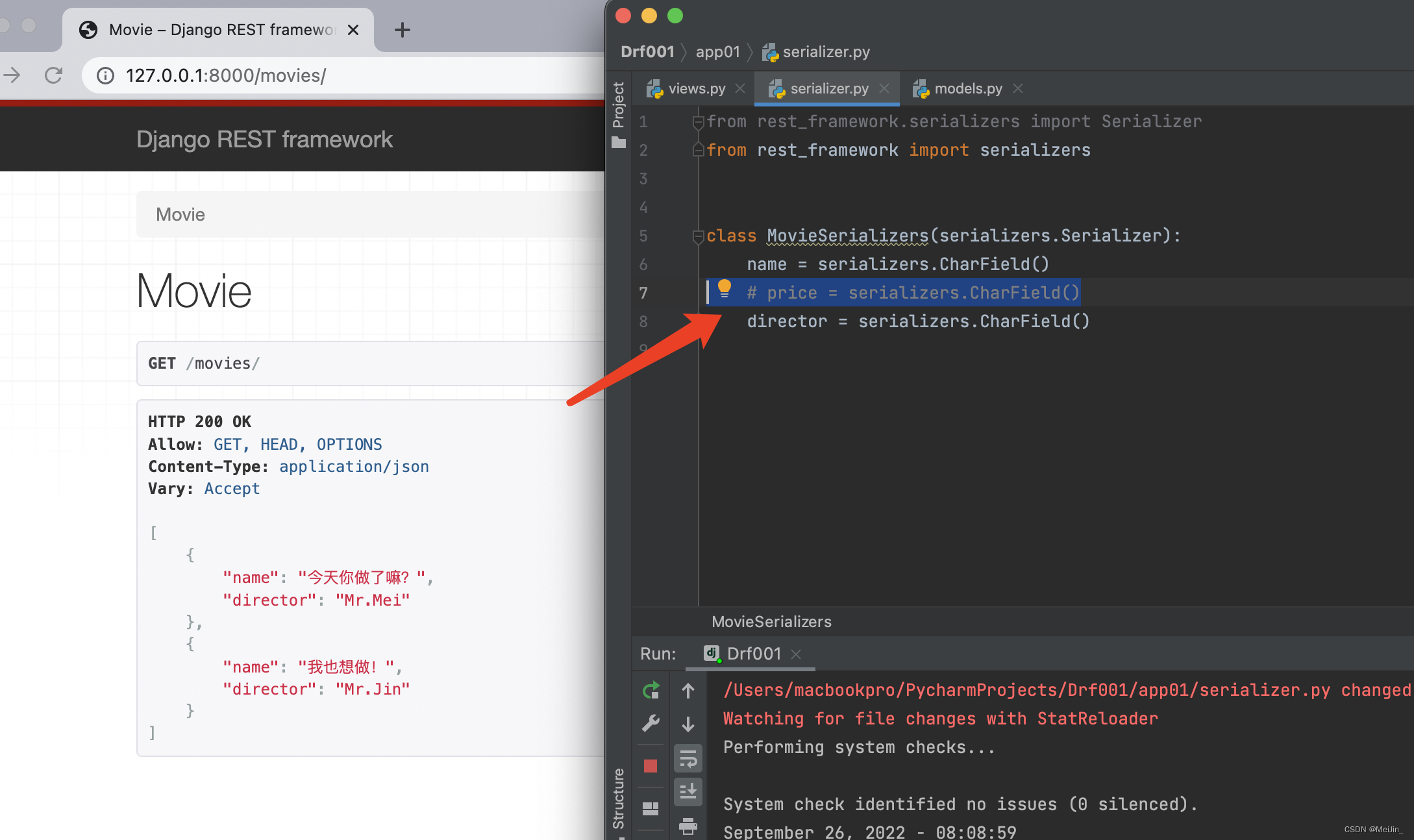Click Drf001 in the breadcrumb path
The width and height of the screenshot is (1414, 840).
tap(647, 52)
